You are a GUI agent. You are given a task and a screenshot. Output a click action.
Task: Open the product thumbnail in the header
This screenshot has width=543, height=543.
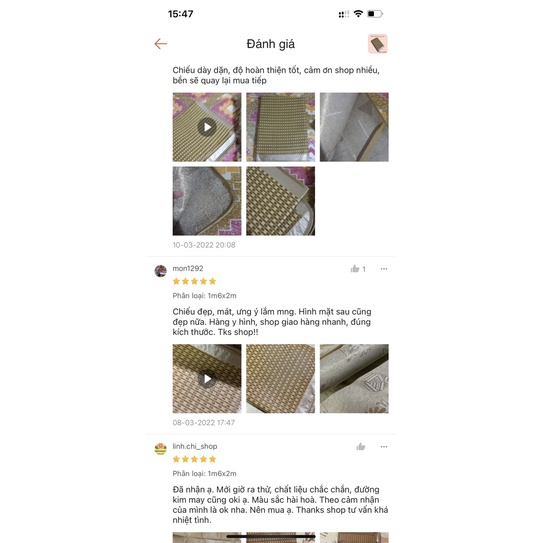tap(377, 44)
